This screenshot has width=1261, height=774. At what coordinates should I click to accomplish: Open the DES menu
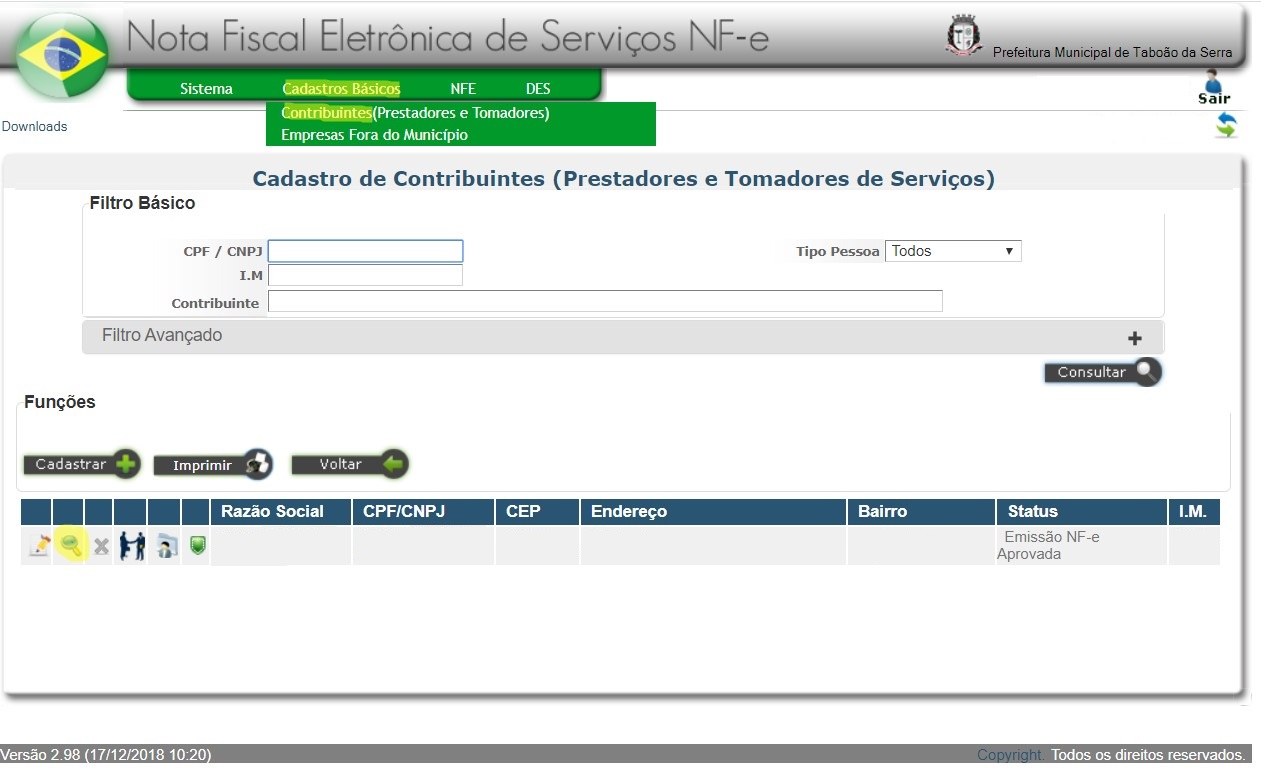coord(538,89)
